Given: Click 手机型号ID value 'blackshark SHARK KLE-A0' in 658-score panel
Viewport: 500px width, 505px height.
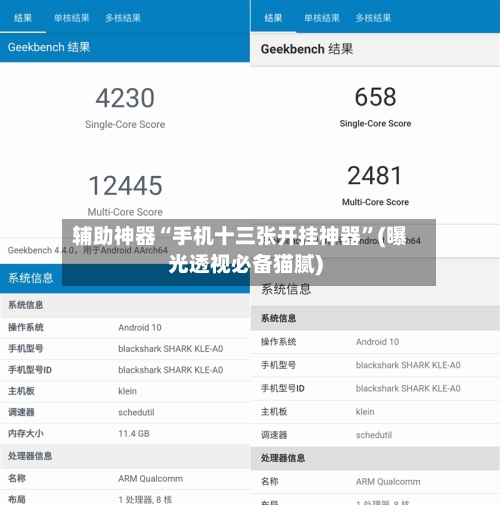Looking at the screenshot, I should pyautogui.click(x=408, y=388).
